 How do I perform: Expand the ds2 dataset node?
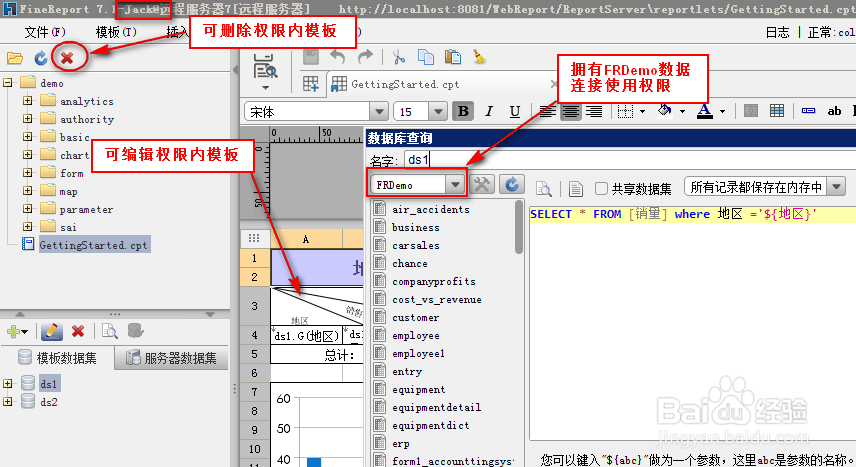pos(8,402)
